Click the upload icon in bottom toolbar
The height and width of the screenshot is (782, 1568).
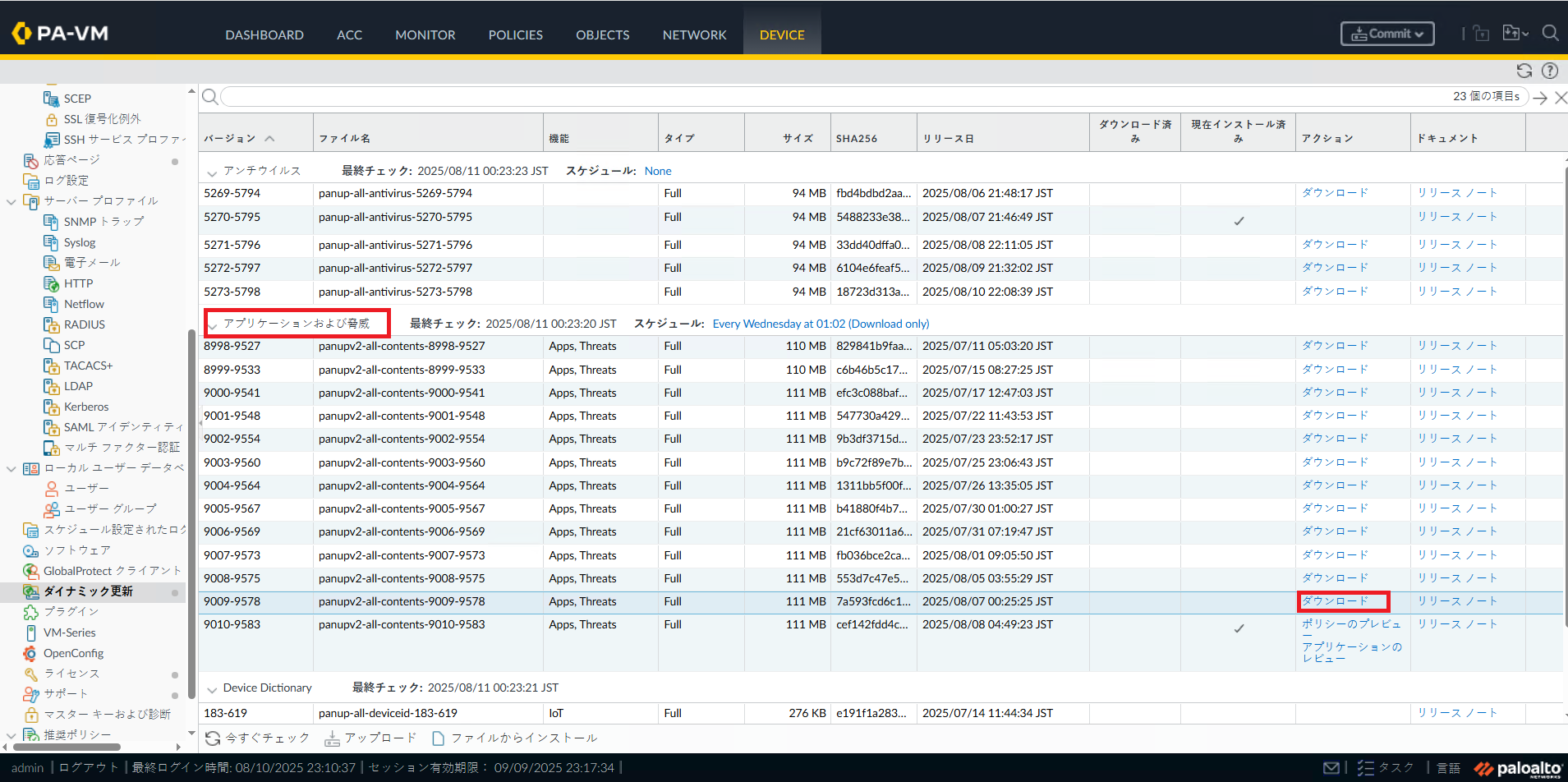point(333,738)
